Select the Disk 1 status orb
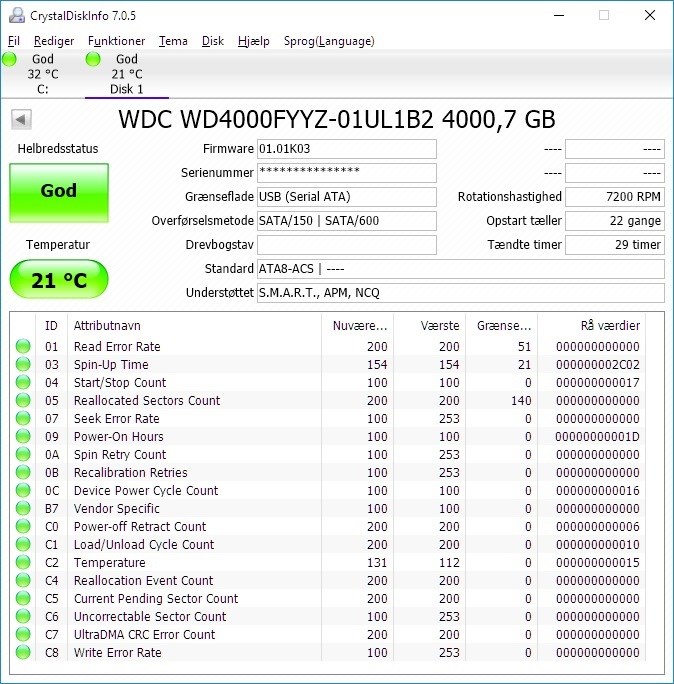This screenshot has height=684, width=674. pyautogui.click(x=94, y=60)
